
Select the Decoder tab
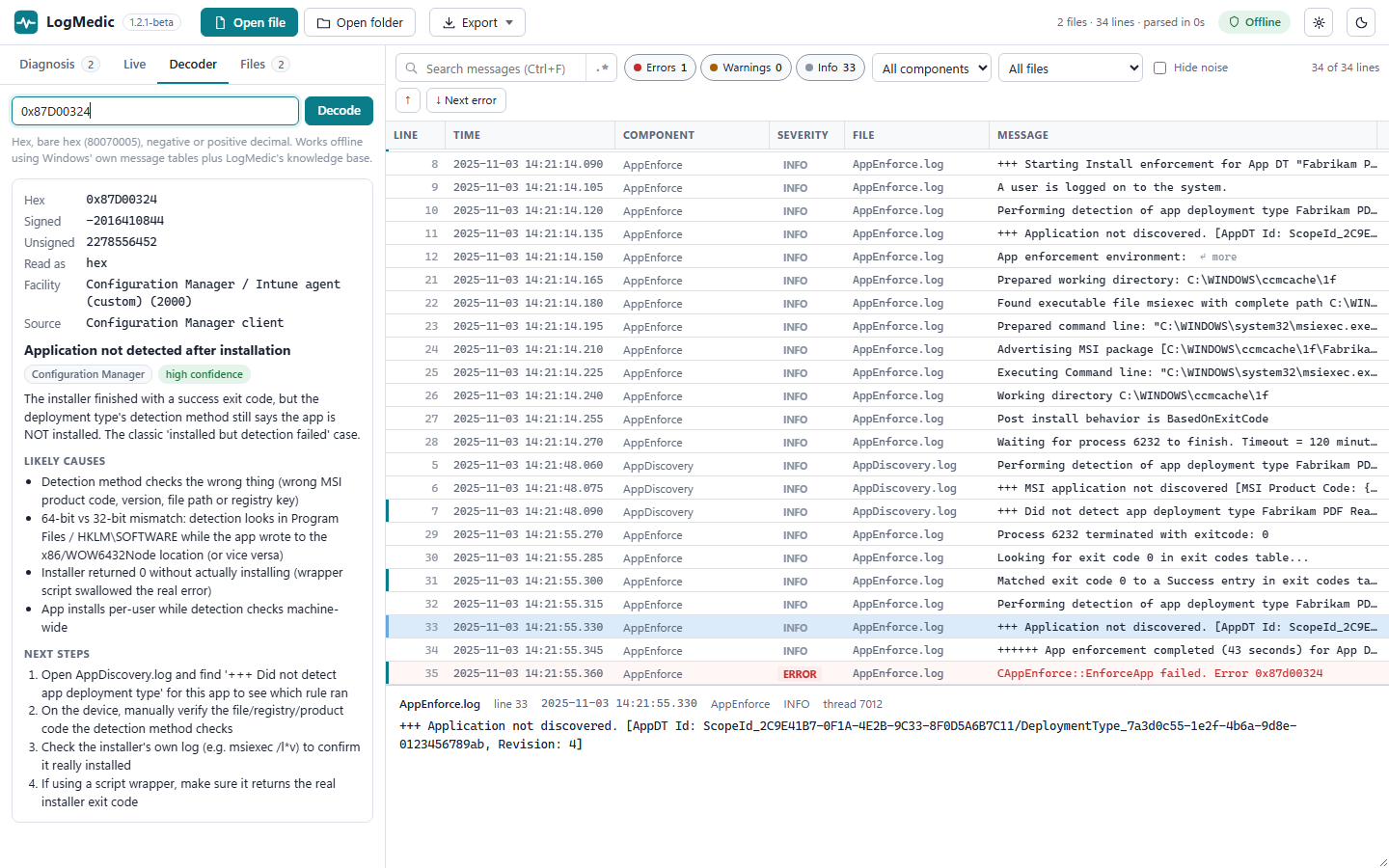coord(193,65)
